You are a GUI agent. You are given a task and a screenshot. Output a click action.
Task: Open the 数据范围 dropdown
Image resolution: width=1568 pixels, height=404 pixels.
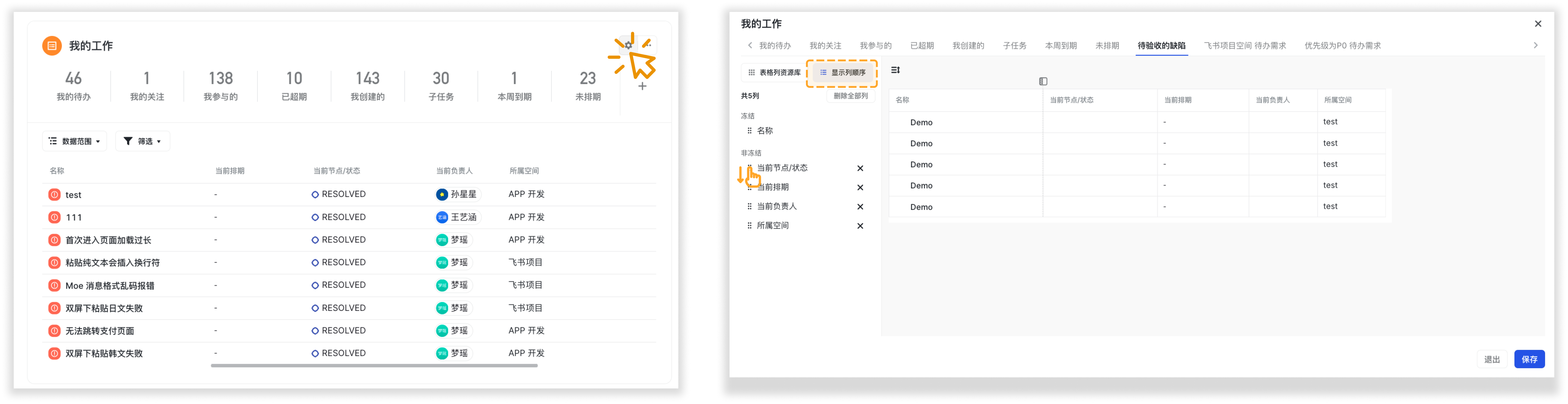tap(74, 141)
